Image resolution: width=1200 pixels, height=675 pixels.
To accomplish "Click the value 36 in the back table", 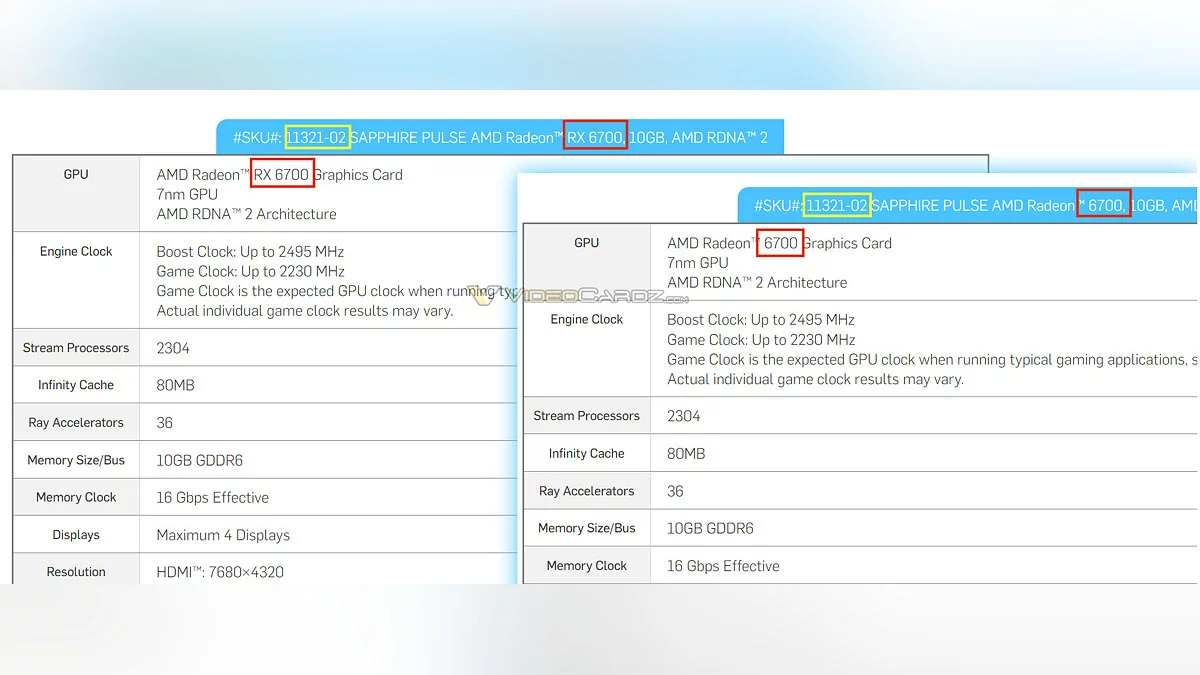I will click(x=165, y=423).
